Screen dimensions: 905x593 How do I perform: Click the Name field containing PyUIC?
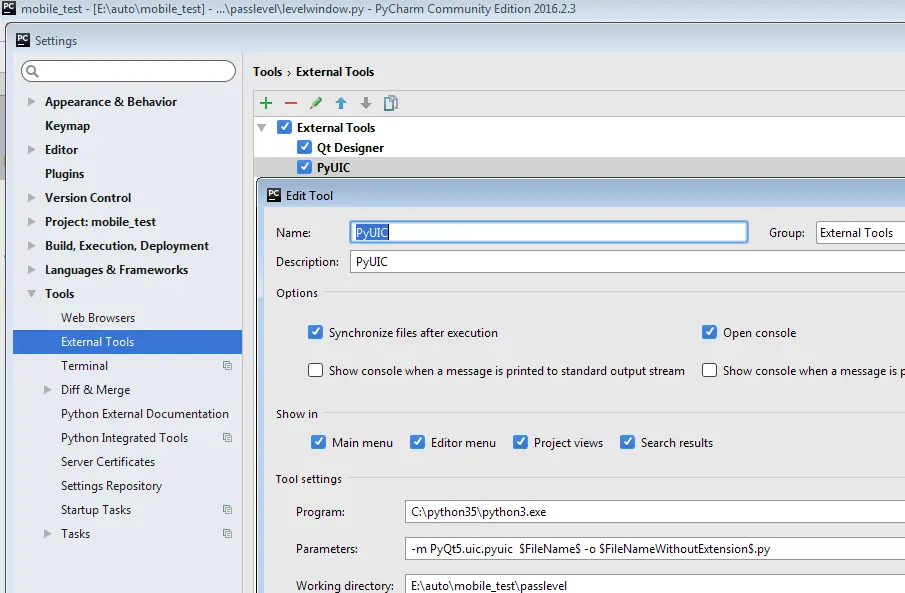tap(548, 232)
